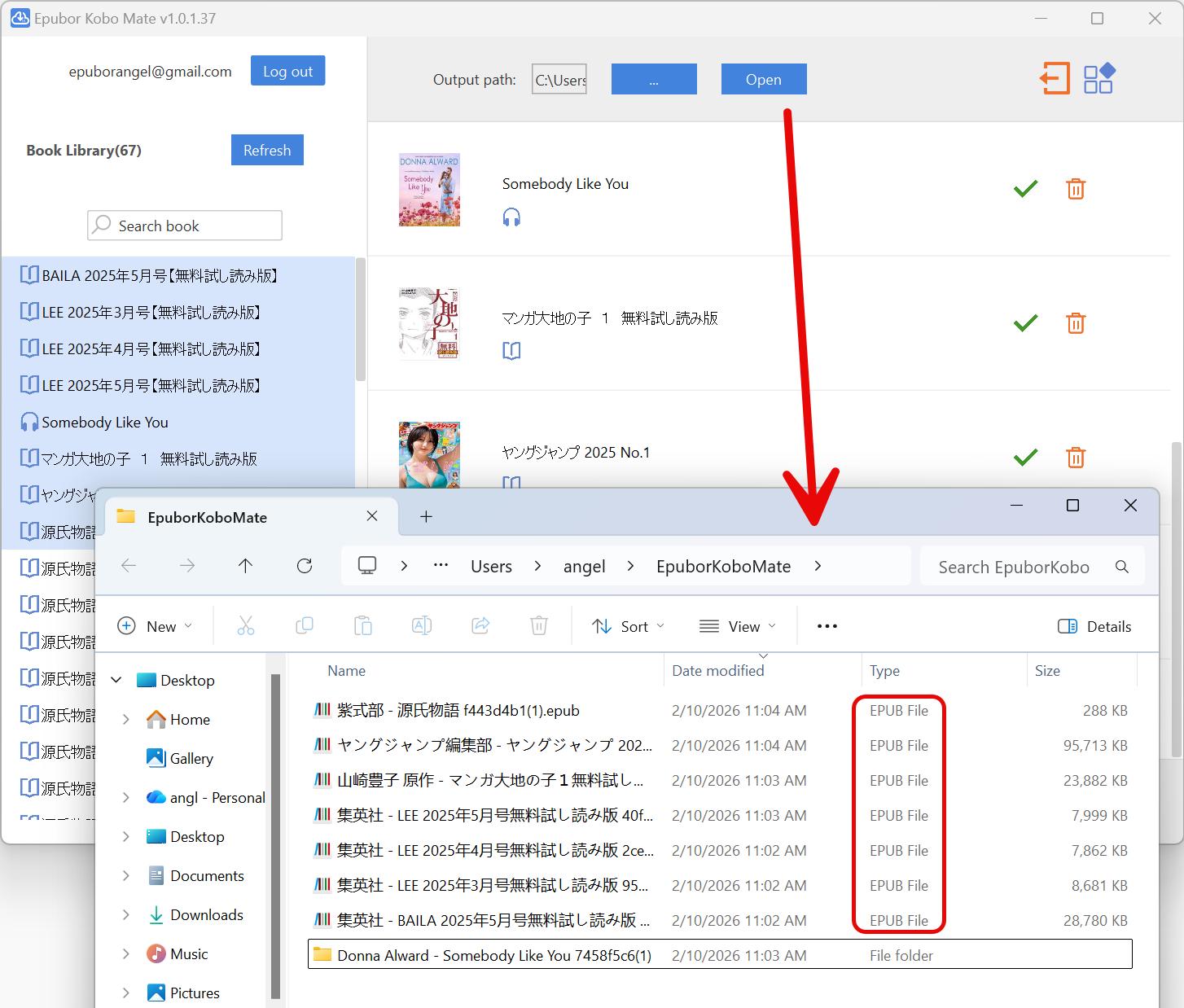Click the blue app-grid icon at top right
This screenshot has width=1184, height=1008.
(x=1098, y=78)
